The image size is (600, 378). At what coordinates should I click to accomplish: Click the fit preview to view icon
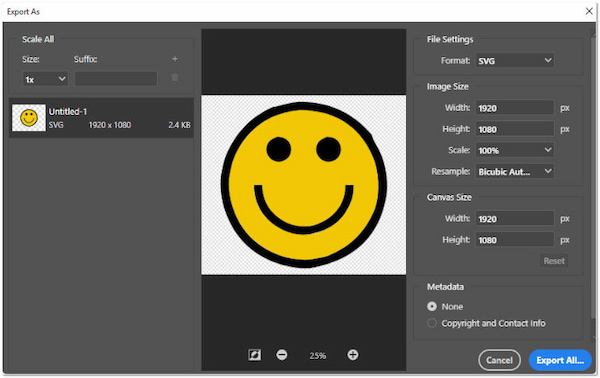point(254,355)
